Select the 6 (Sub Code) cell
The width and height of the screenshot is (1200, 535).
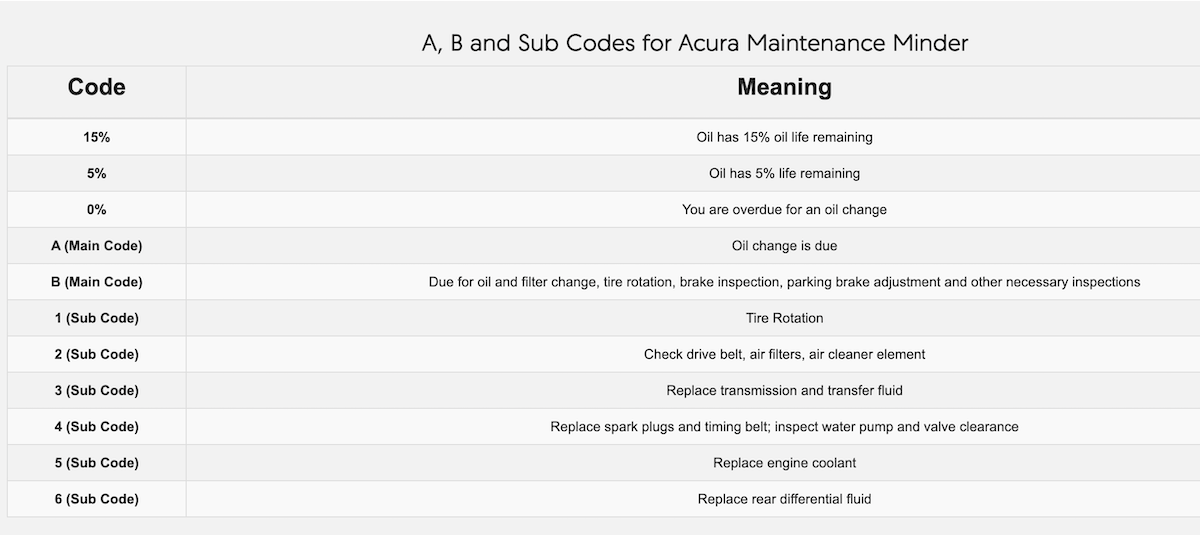coord(97,498)
